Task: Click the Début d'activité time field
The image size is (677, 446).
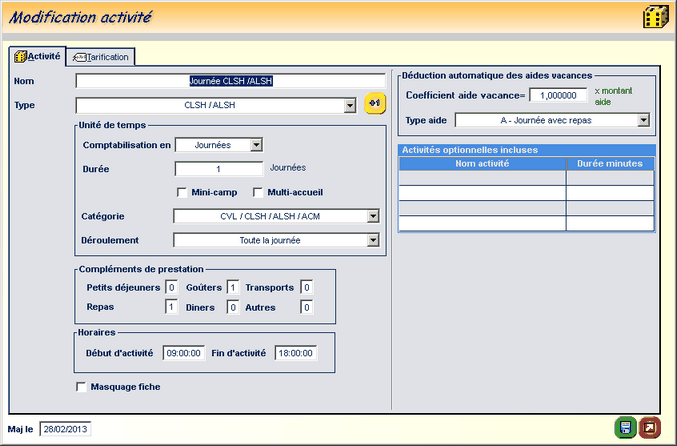Action: tap(184, 353)
